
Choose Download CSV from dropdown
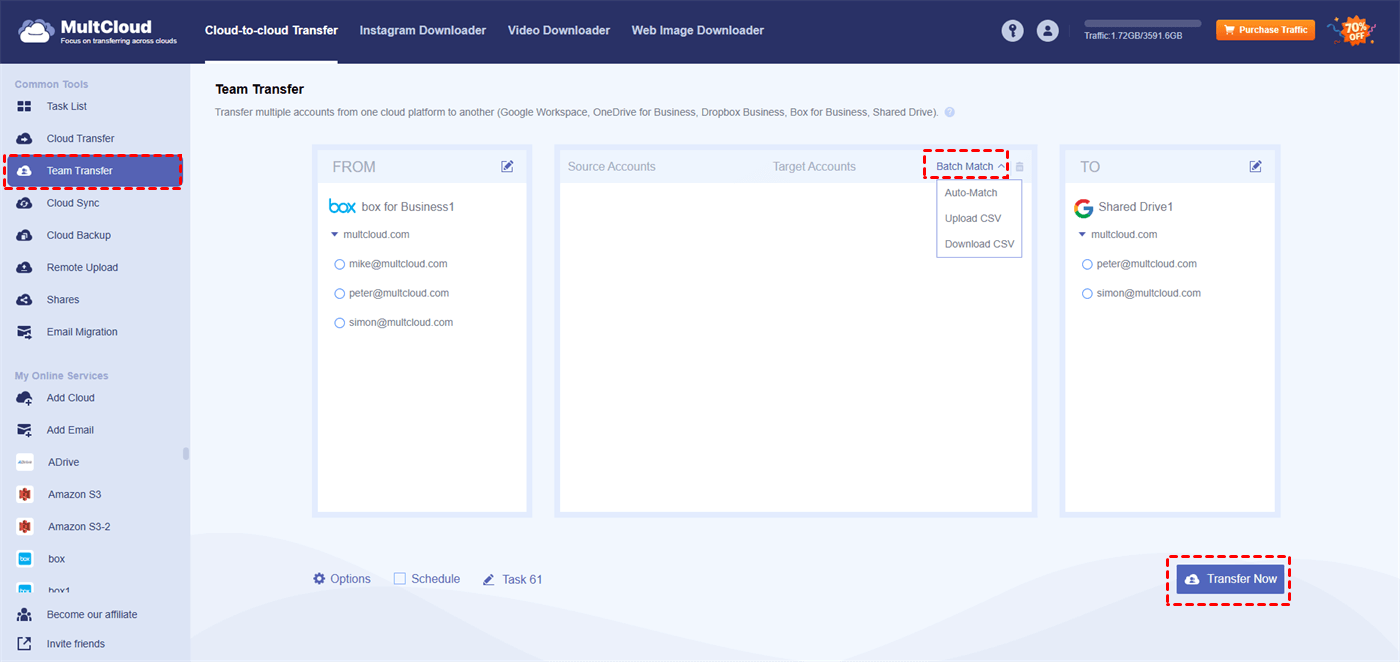coord(979,244)
